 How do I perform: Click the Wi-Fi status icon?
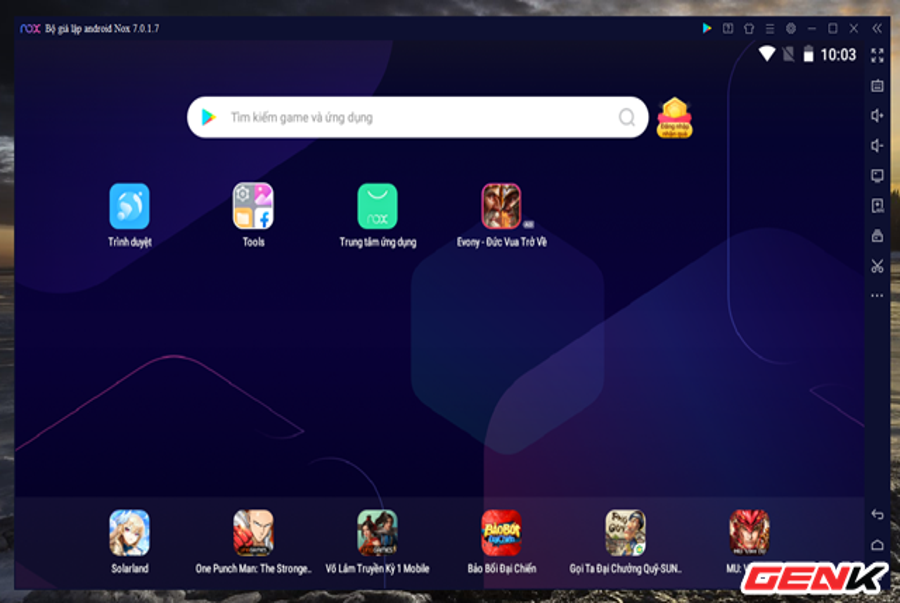coord(767,54)
